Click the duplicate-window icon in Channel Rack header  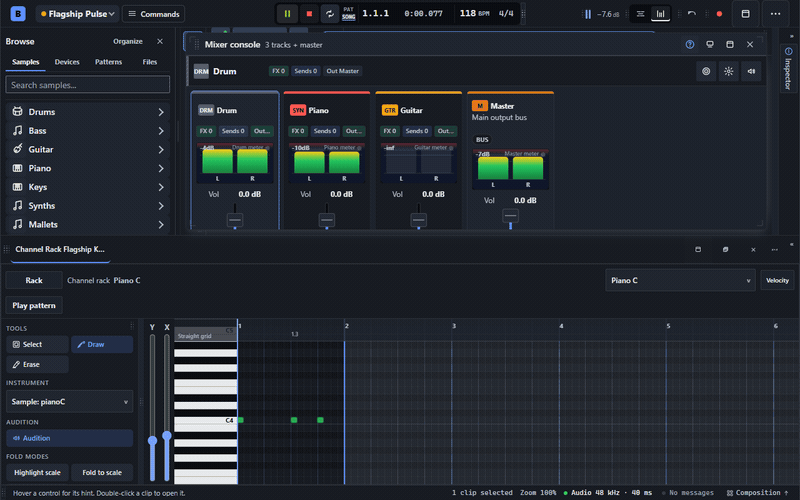726,249
